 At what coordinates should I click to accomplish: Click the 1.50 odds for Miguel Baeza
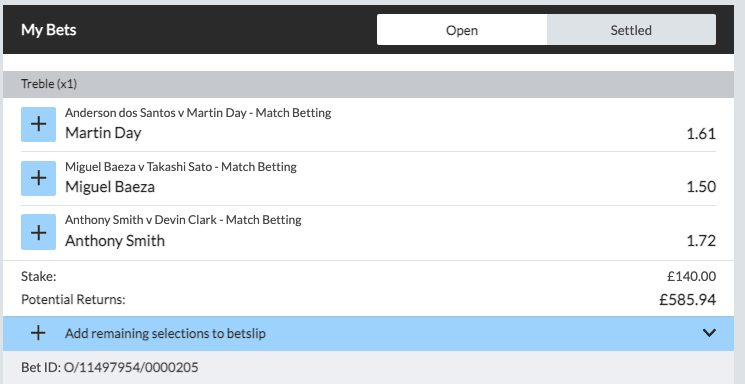click(x=701, y=187)
